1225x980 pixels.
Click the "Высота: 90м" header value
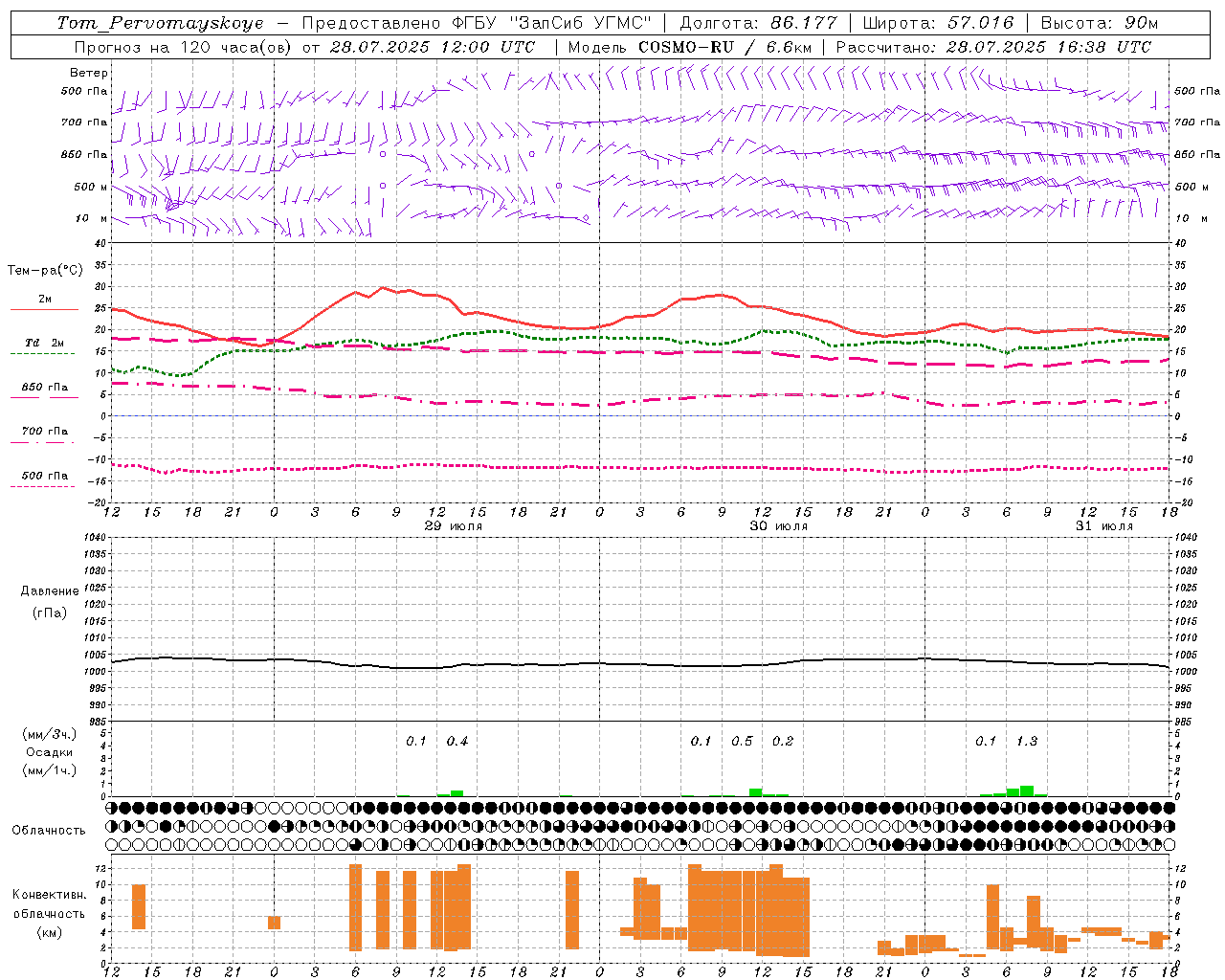click(1099, 23)
